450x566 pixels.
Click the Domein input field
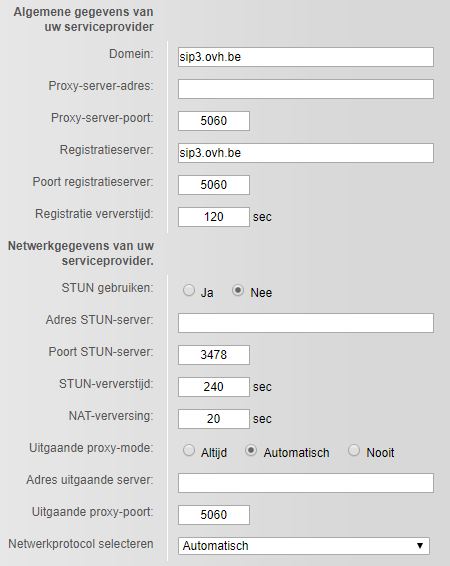(x=306, y=57)
